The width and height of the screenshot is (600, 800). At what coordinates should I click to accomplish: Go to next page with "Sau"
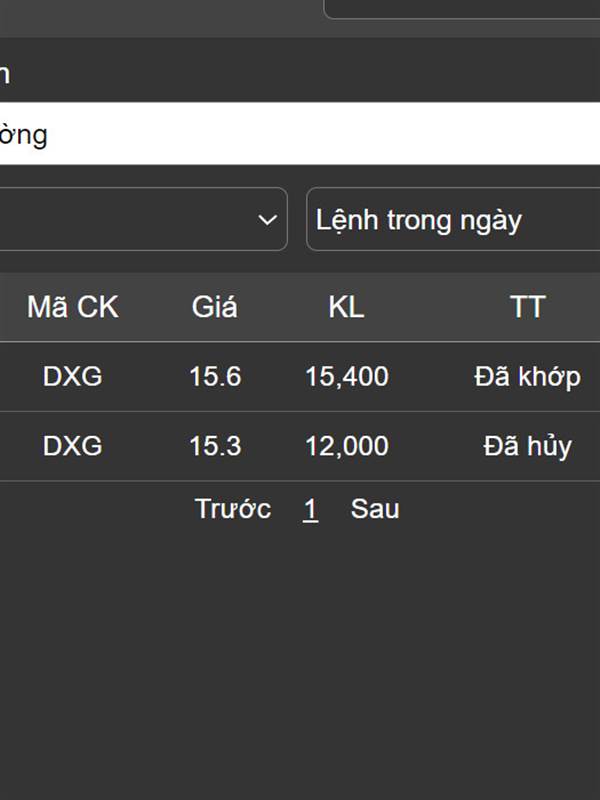pos(375,509)
